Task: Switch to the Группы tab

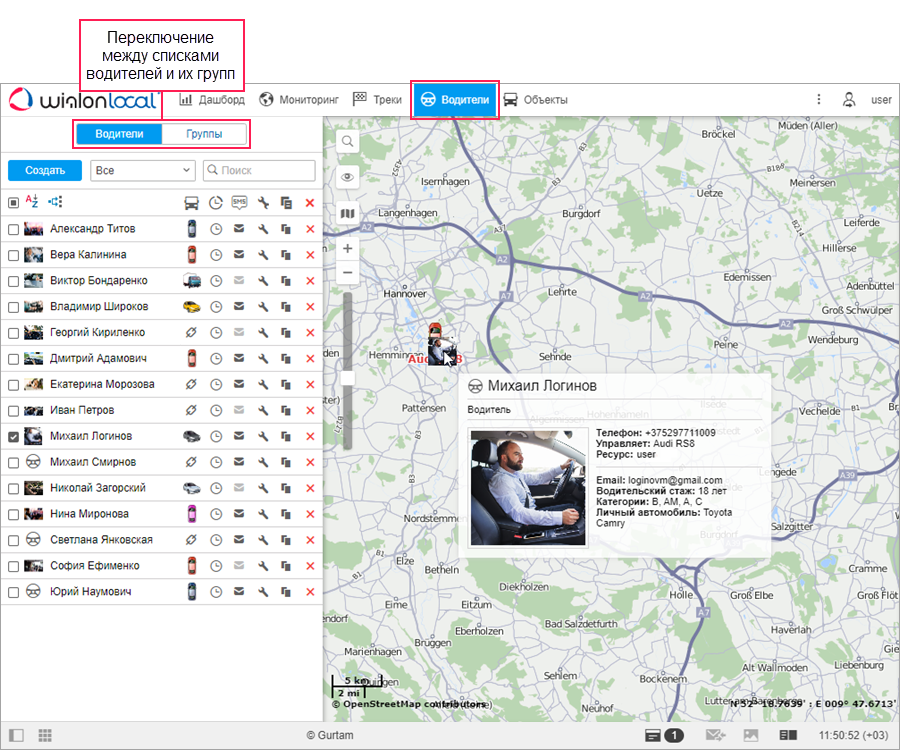Action: point(204,134)
